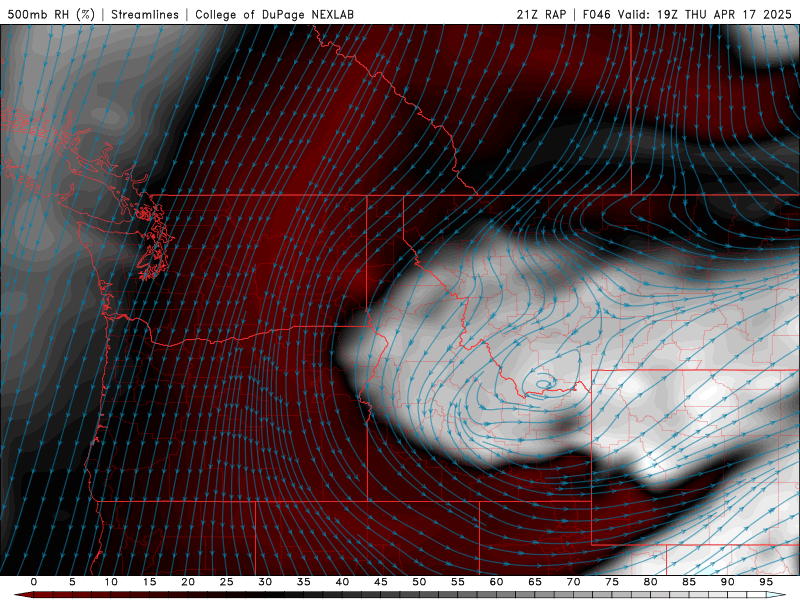The width and height of the screenshot is (800, 600).
Task: Click the '45' label on the RH scale
Action: 381,582
